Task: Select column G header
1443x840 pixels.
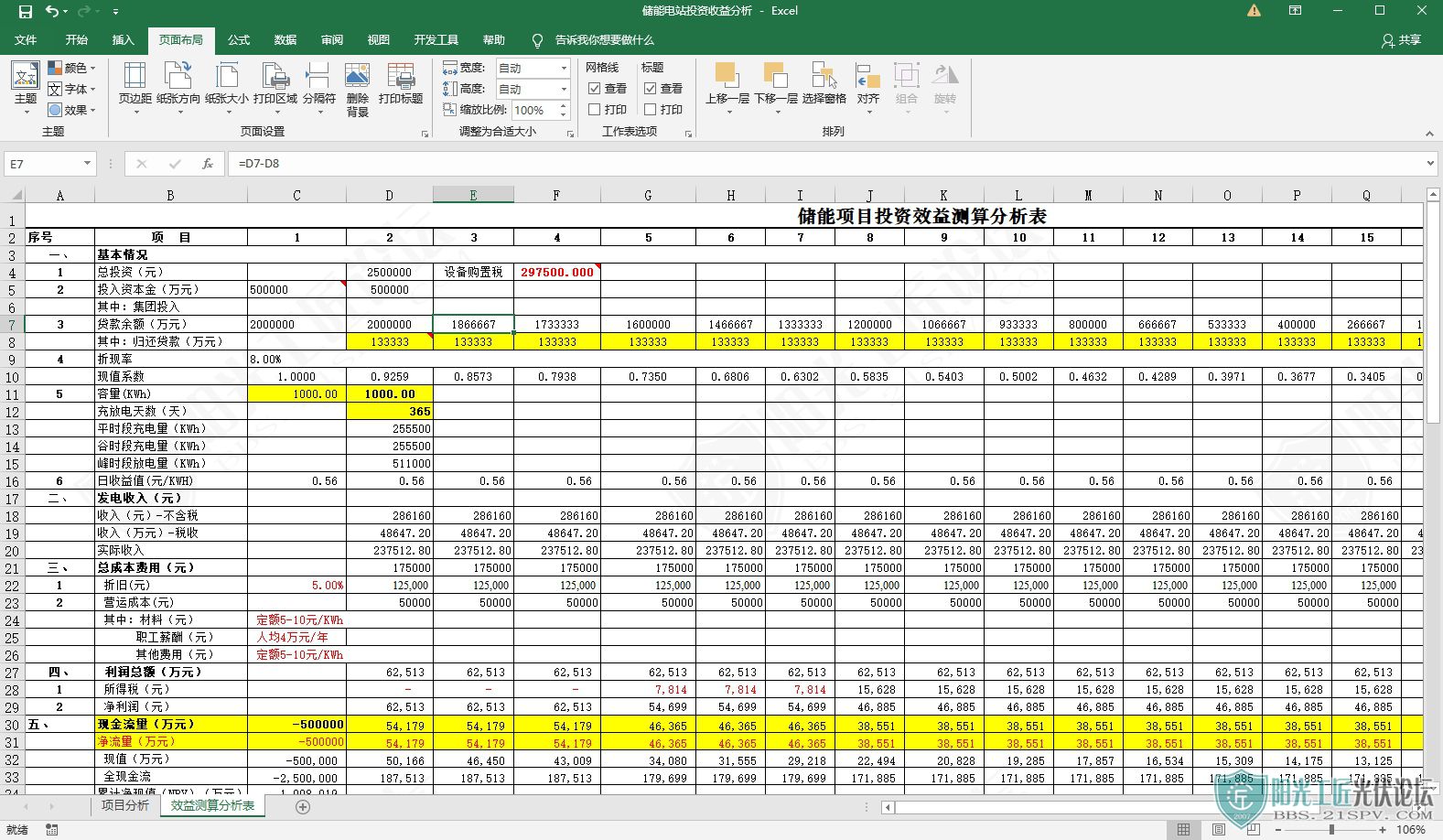Action: [x=648, y=195]
